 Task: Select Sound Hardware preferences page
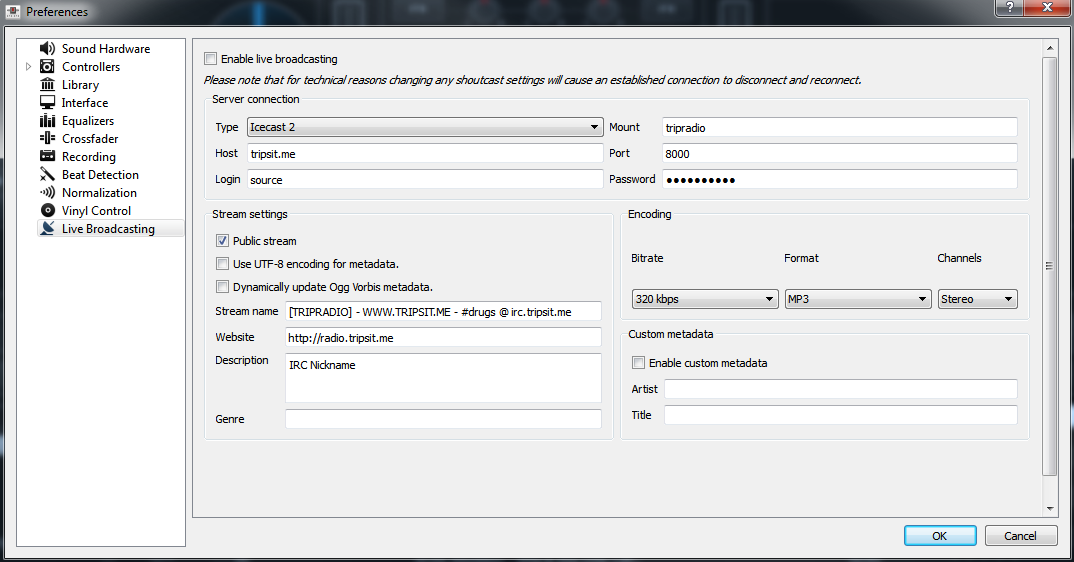(106, 49)
